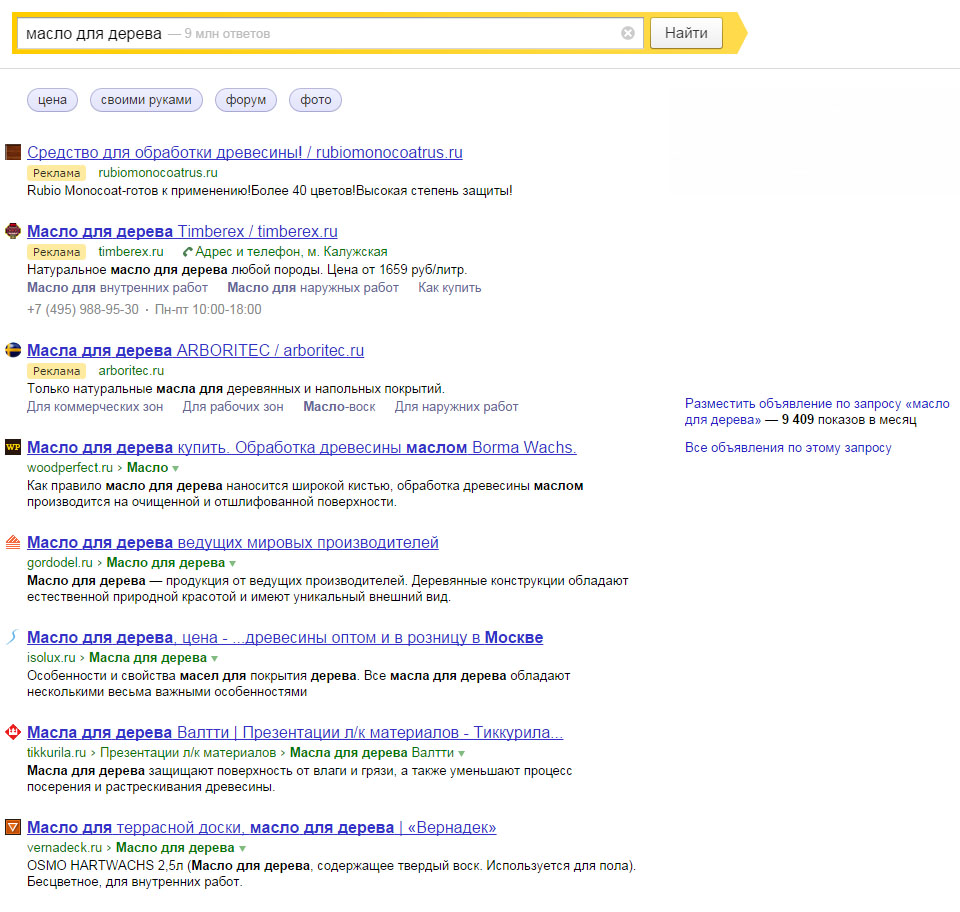Expand the tikkurila.ru result options arrow
Screen dimensions: 960x912
(x=462, y=753)
